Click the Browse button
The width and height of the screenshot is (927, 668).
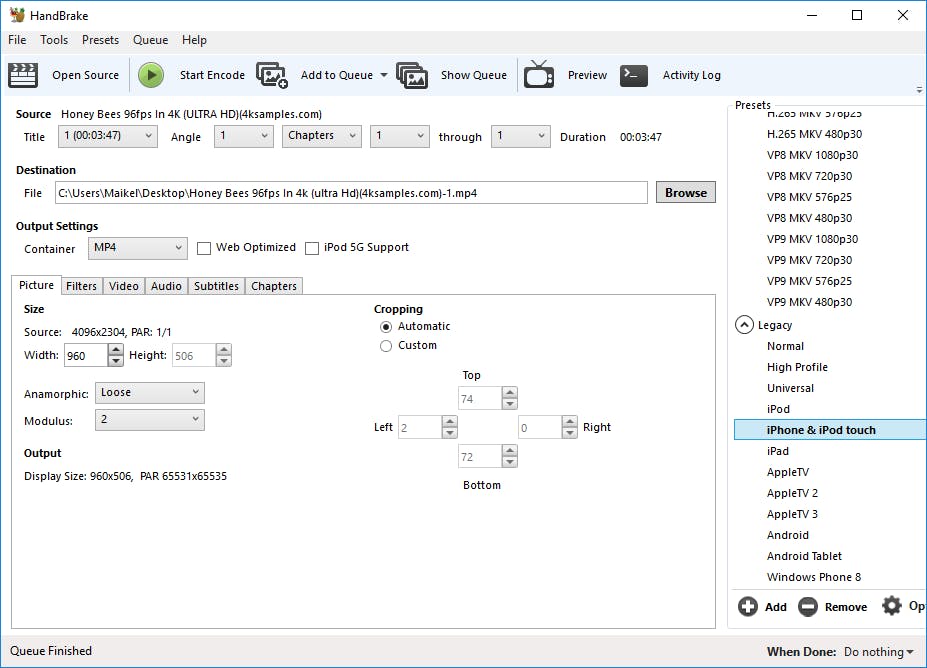tap(686, 193)
